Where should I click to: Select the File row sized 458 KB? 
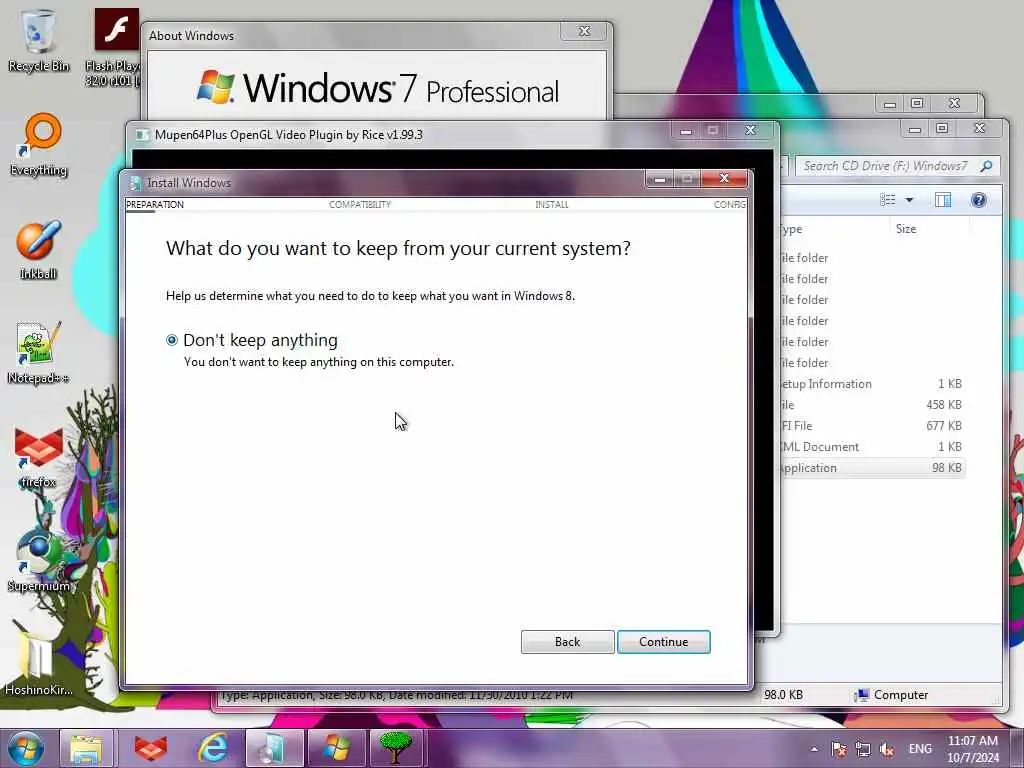pyautogui.click(x=872, y=405)
